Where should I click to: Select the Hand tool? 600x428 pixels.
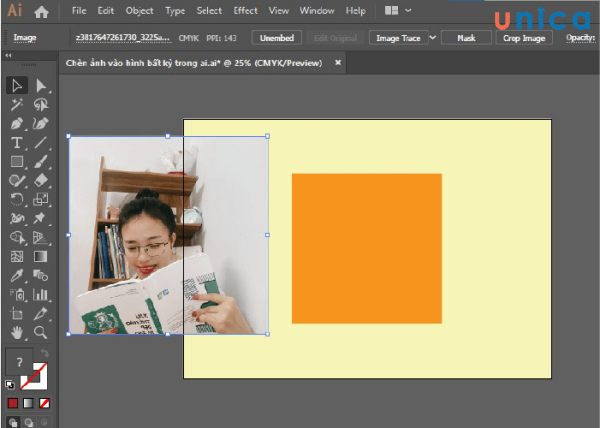(17, 332)
